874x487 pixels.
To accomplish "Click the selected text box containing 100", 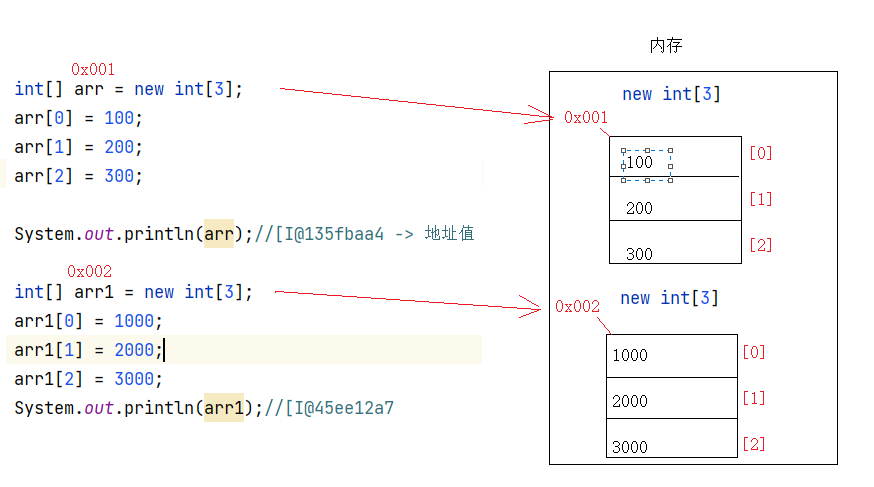I will (x=645, y=163).
